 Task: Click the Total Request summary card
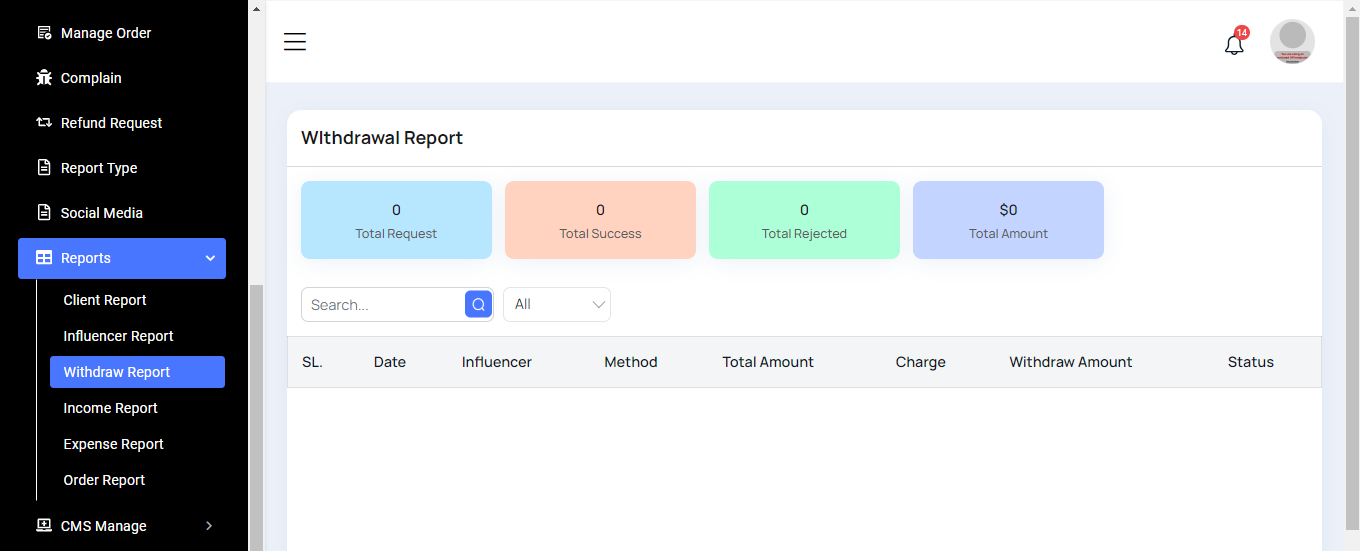(x=396, y=220)
